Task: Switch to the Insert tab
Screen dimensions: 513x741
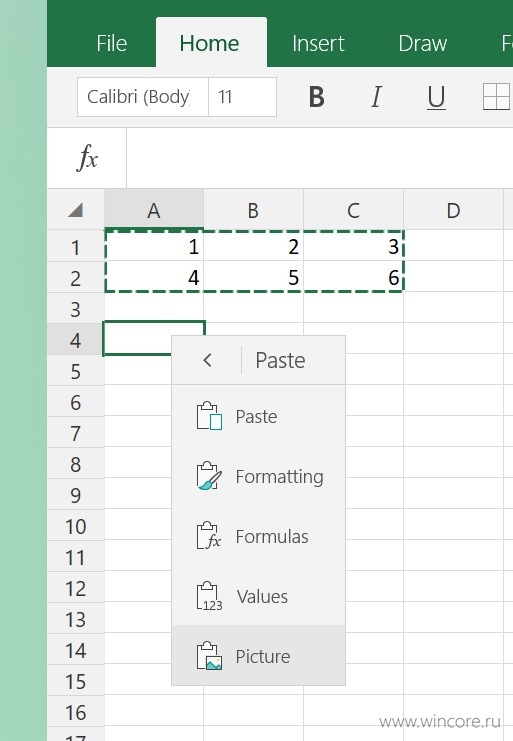Action: pos(318,43)
